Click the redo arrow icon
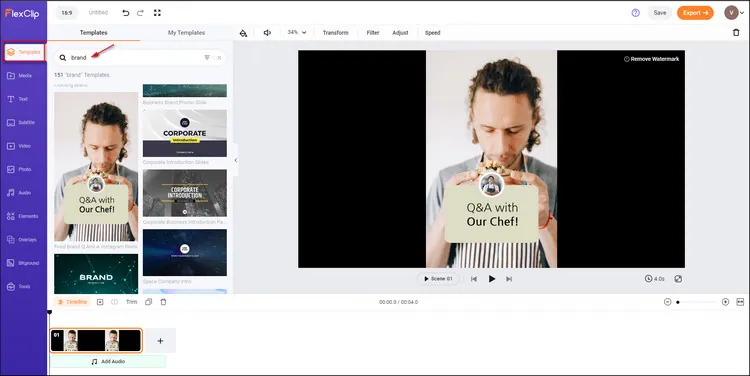The height and width of the screenshot is (376, 750). coord(140,13)
